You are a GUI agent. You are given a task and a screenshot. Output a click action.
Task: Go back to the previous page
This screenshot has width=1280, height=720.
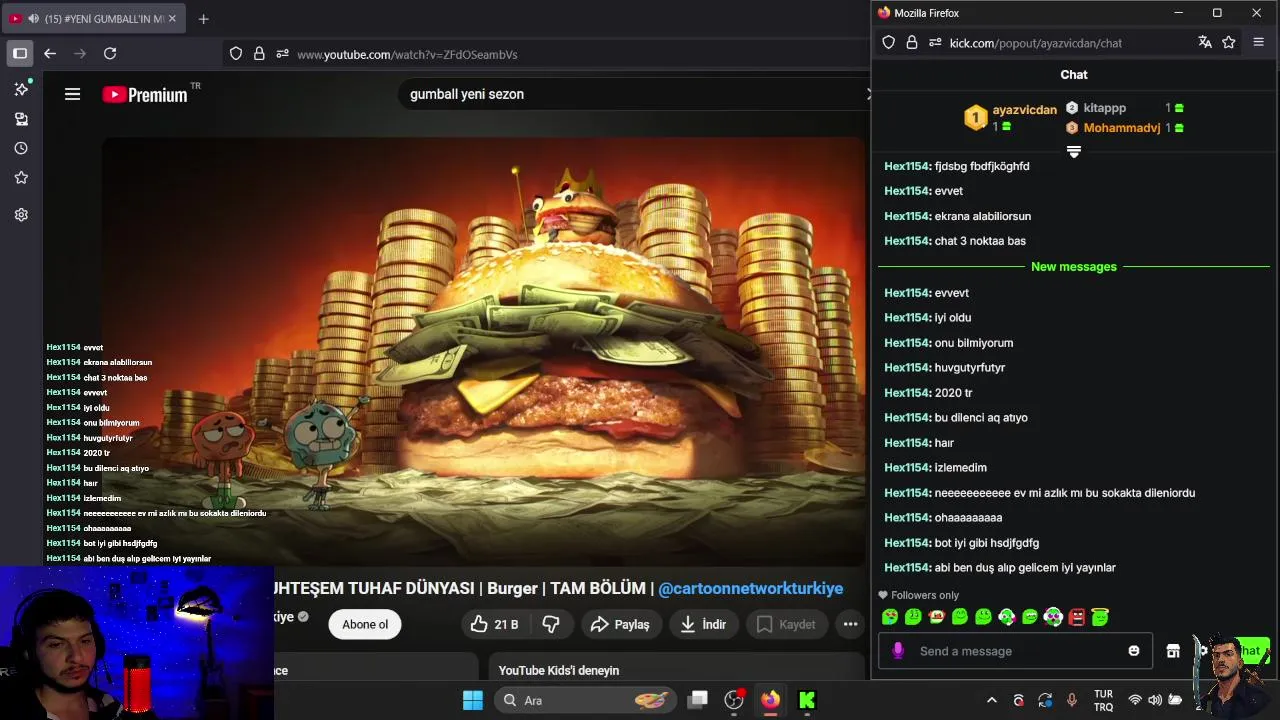point(50,53)
